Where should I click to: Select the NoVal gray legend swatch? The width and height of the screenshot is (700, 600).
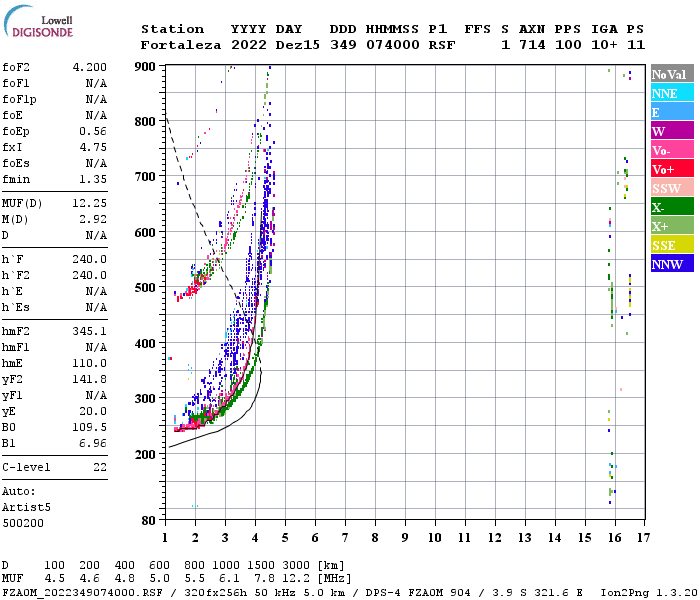point(672,74)
